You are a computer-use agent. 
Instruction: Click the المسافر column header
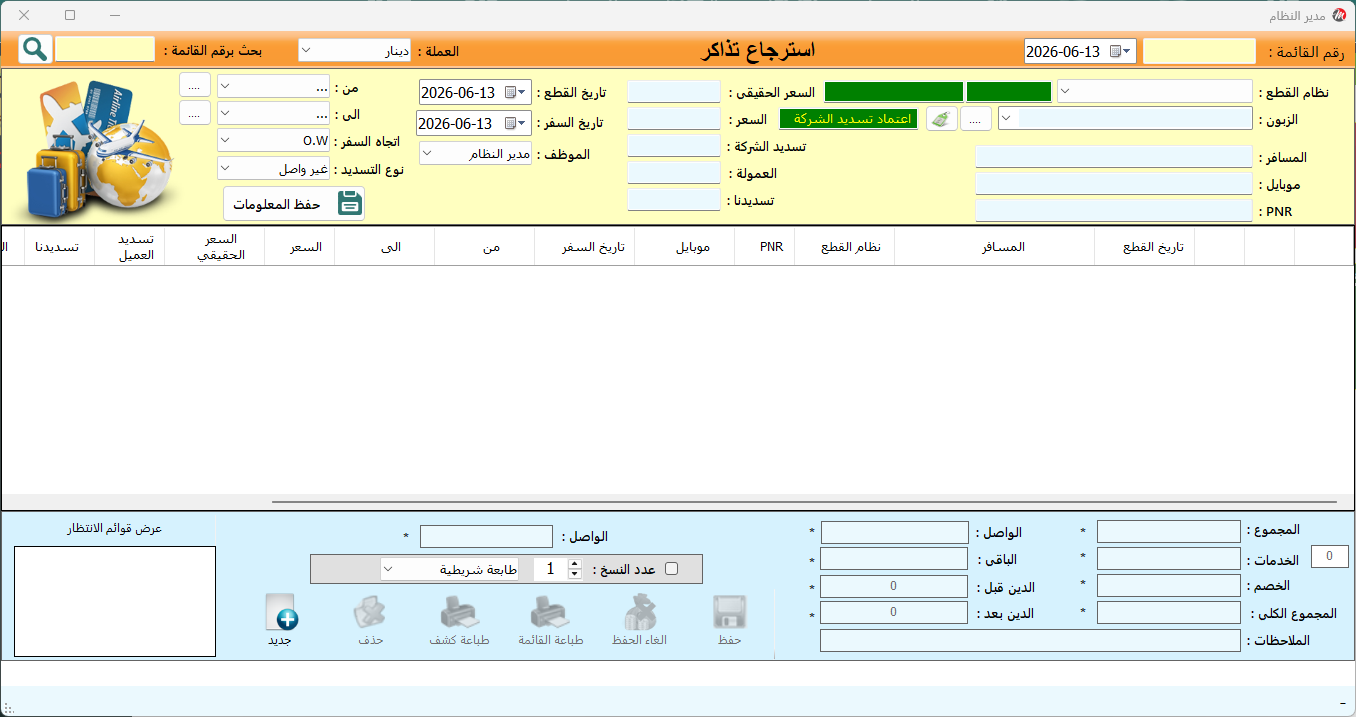[x=995, y=247]
